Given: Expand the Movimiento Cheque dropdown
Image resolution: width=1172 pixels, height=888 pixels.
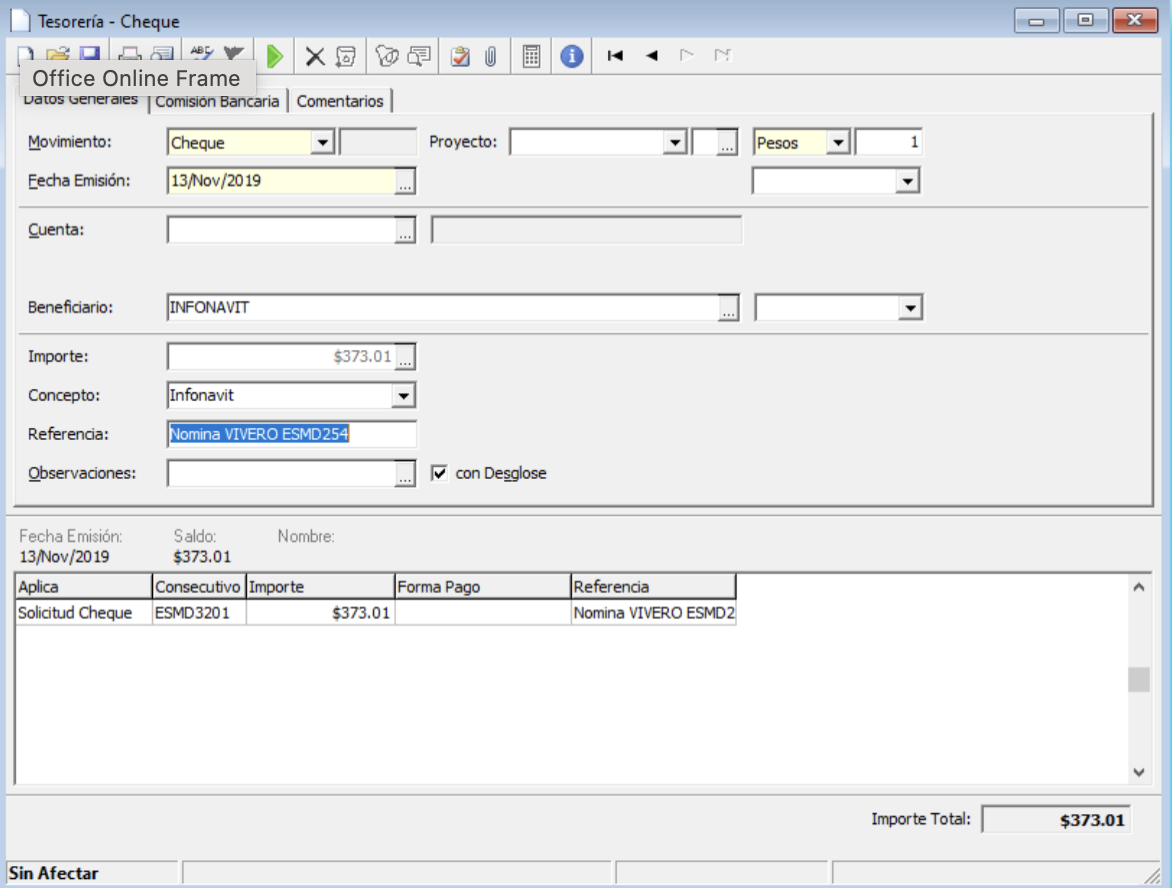Looking at the screenshot, I should (x=322, y=142).
